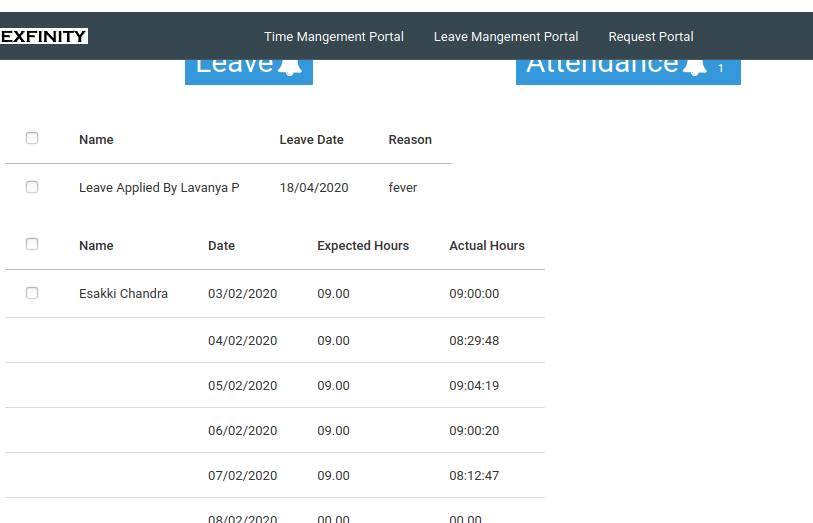Screen dimensions: 813x523
Task: Open the Request Portal menu
Action: 651,37
